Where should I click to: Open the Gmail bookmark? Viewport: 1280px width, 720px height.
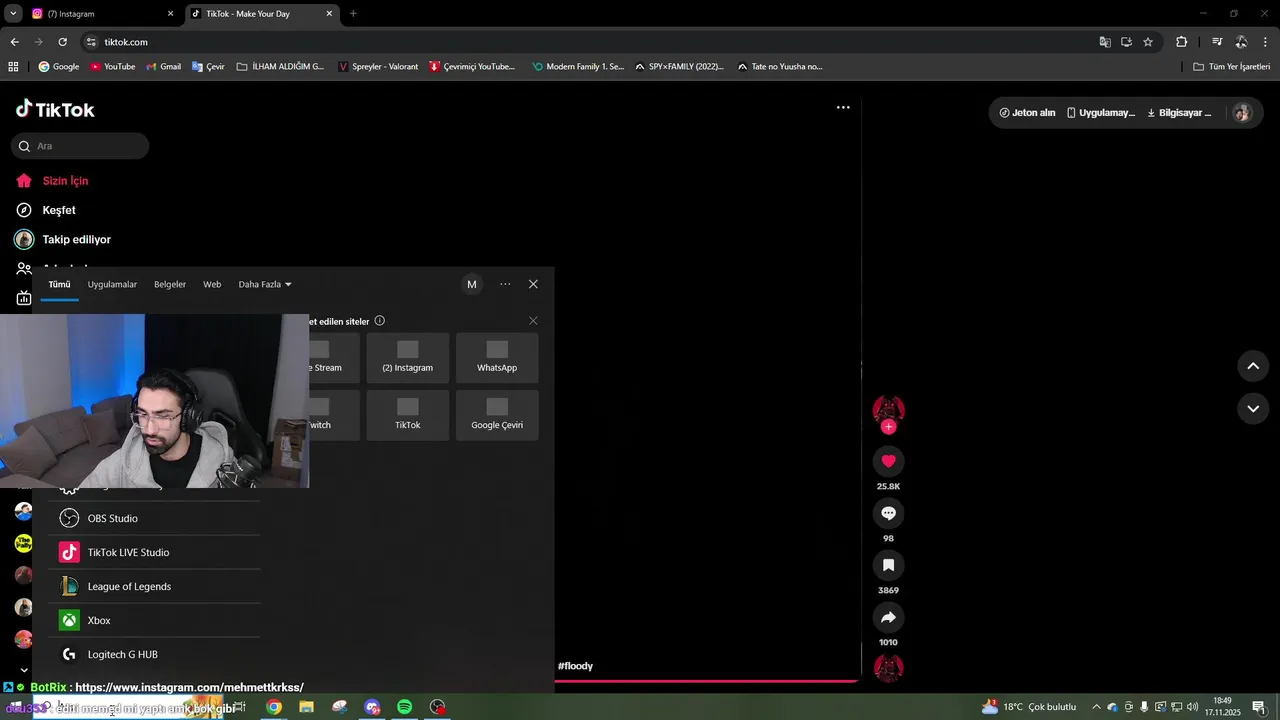click(x=163, y=67)
